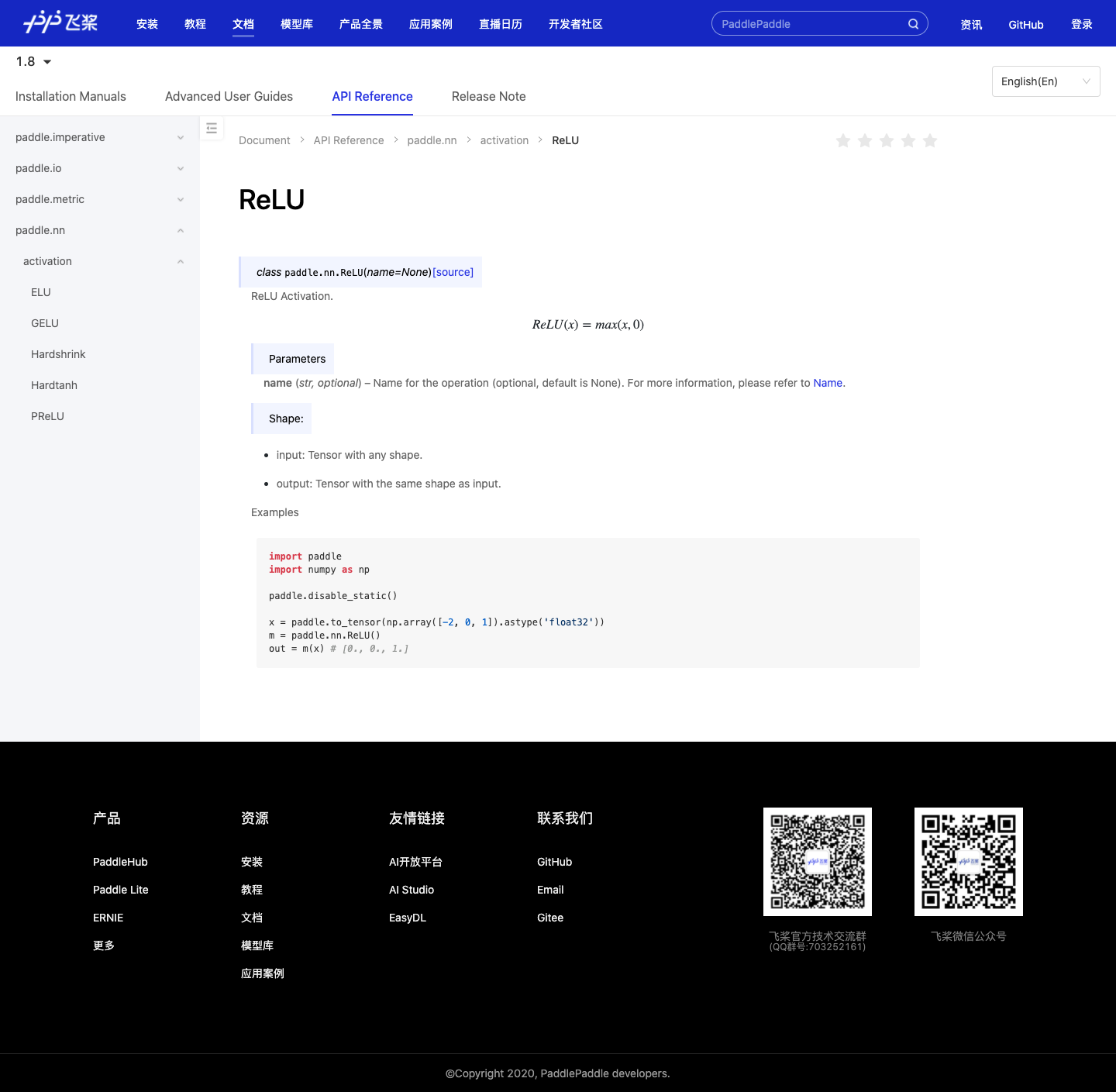Rate page with second star

[865, 140]
